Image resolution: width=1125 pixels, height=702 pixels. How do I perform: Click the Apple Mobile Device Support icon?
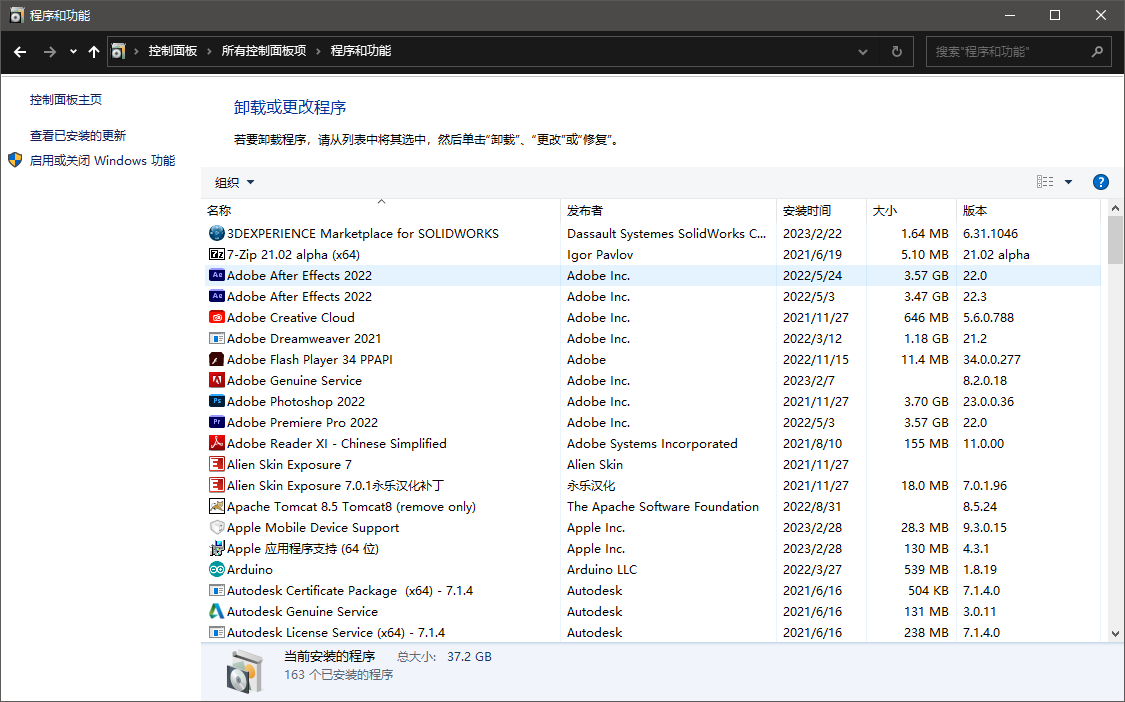point(217,527)
